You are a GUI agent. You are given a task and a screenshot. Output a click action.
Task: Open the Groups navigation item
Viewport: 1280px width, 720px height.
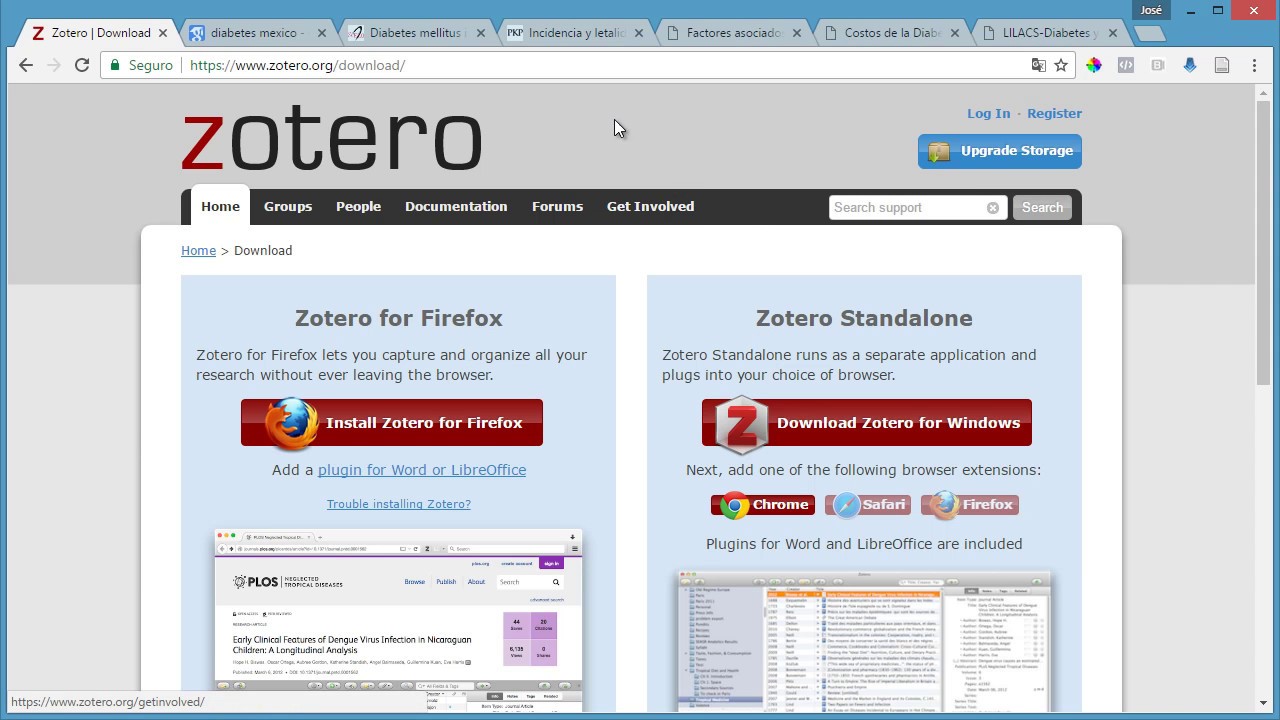pyautogui.click(x=288, y=207)
